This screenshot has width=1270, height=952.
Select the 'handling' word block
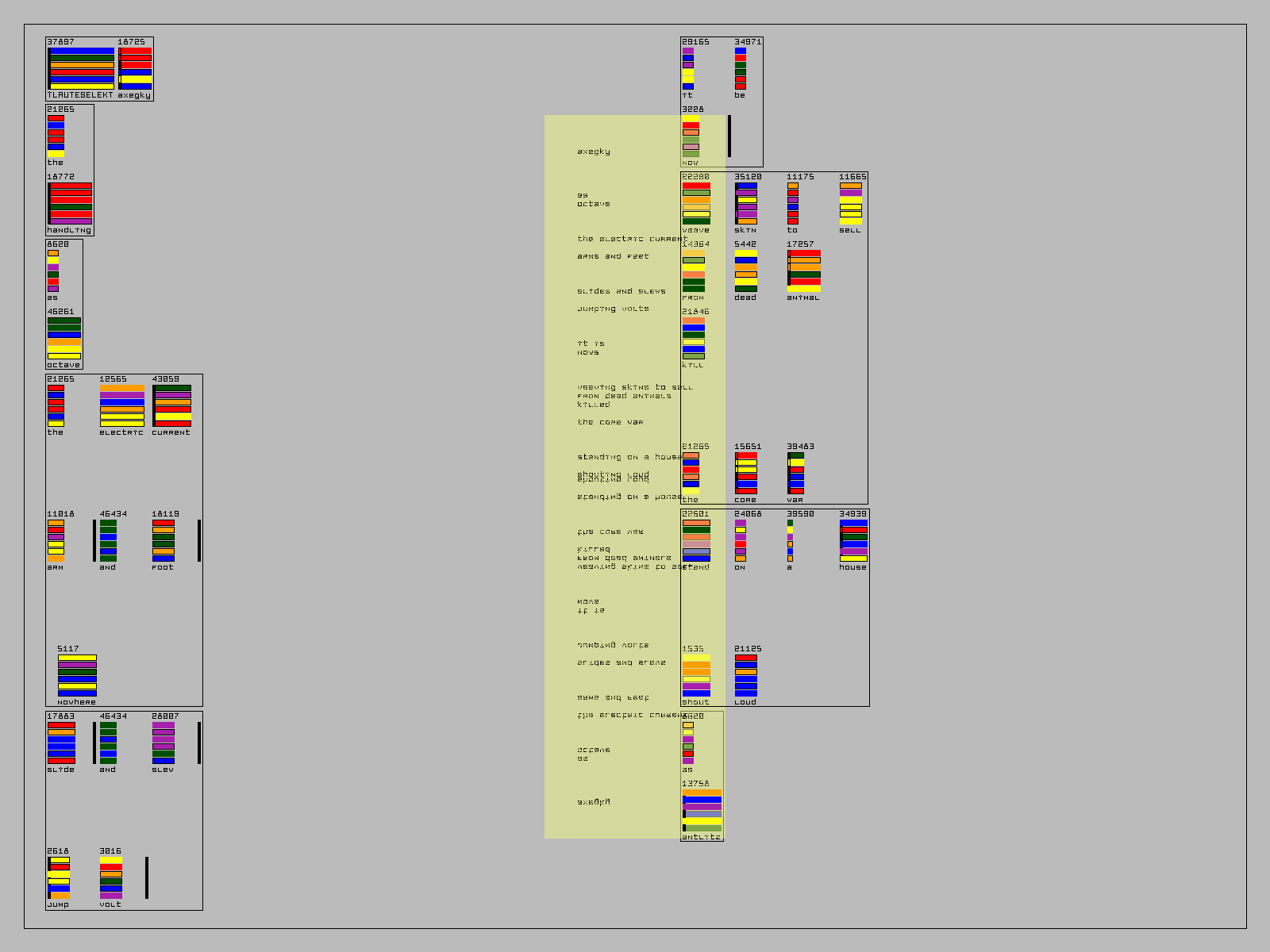click(x=70, y=204)
